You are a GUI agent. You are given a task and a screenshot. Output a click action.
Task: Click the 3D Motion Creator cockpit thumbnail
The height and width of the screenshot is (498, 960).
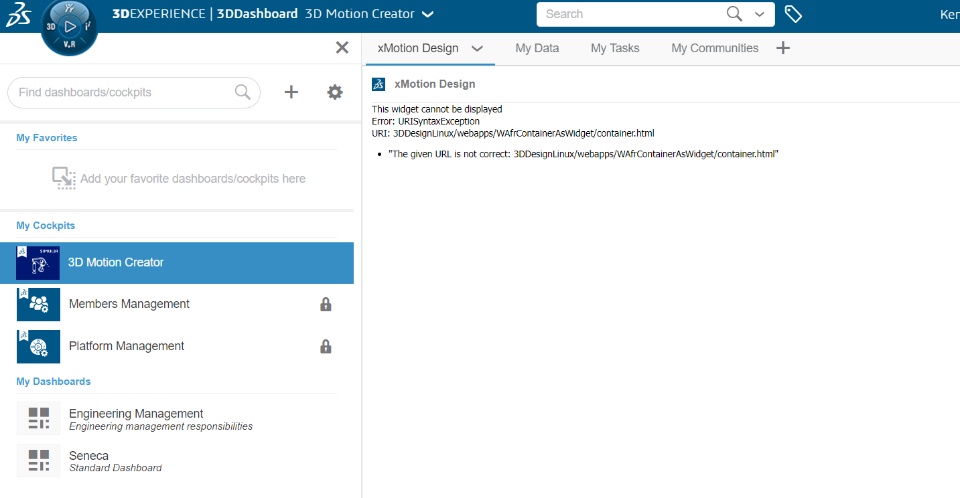[x=38, y=263]
